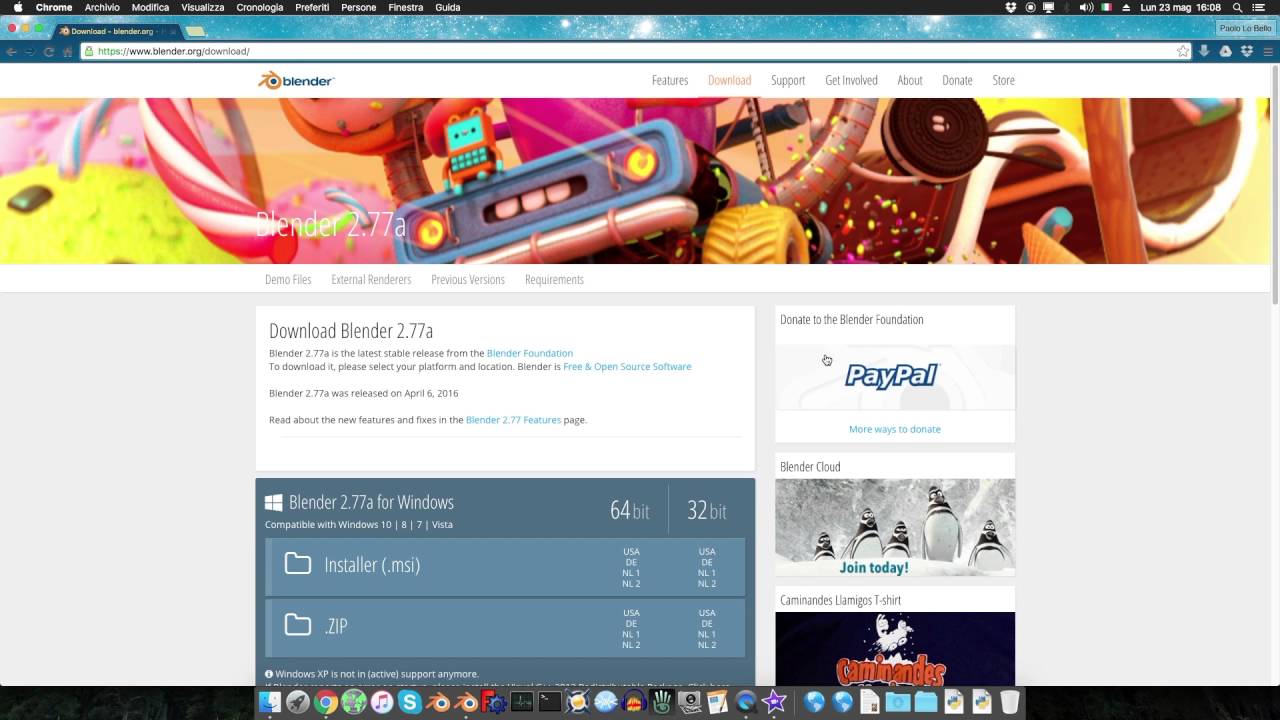This screenshot has height=720, width=1280.
Task: Open Notification Center from the menu bar
Action: tap(1260, 7)
